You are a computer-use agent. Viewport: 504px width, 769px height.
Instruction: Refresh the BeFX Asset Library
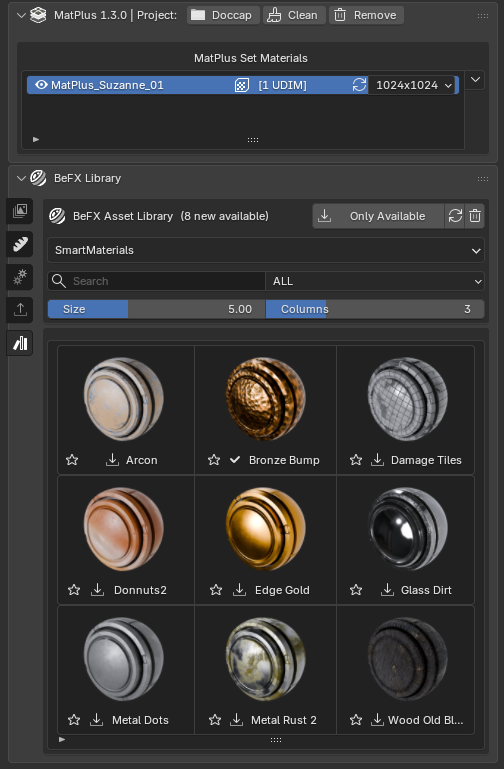455,216
